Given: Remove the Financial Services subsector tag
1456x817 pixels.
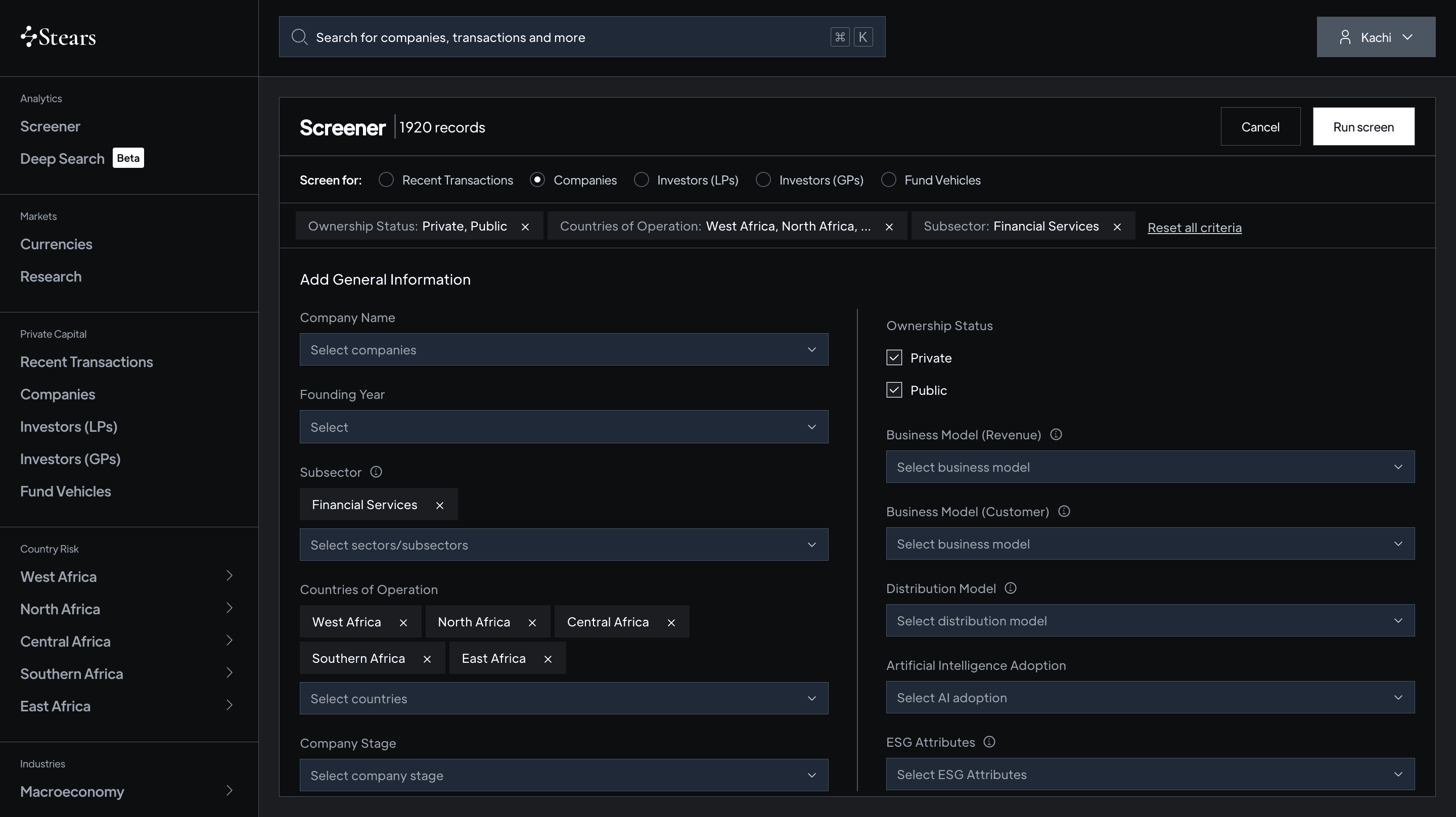Looking at the screenshot, I should pyautogui.click(x=440, y=506).
